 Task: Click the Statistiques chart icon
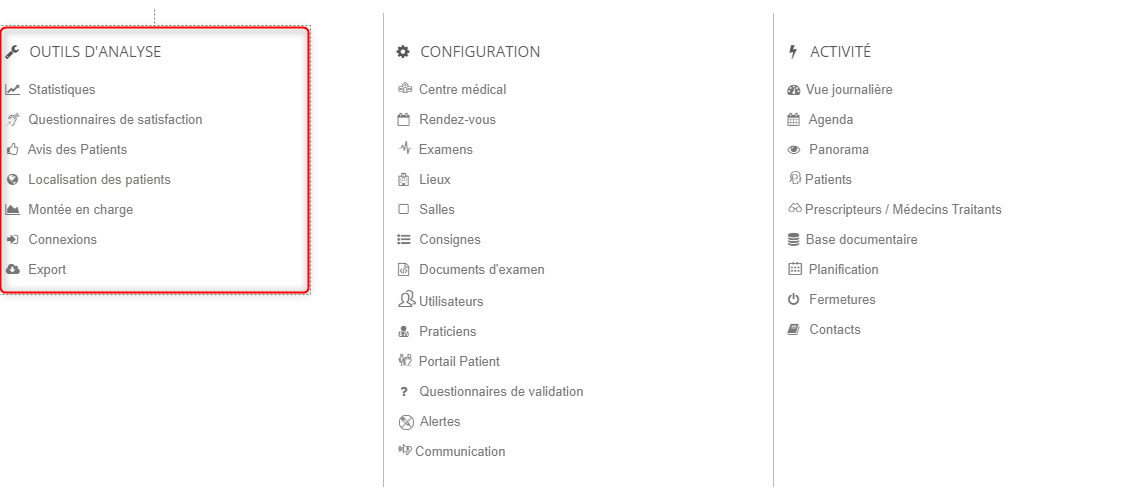point(12,90)
